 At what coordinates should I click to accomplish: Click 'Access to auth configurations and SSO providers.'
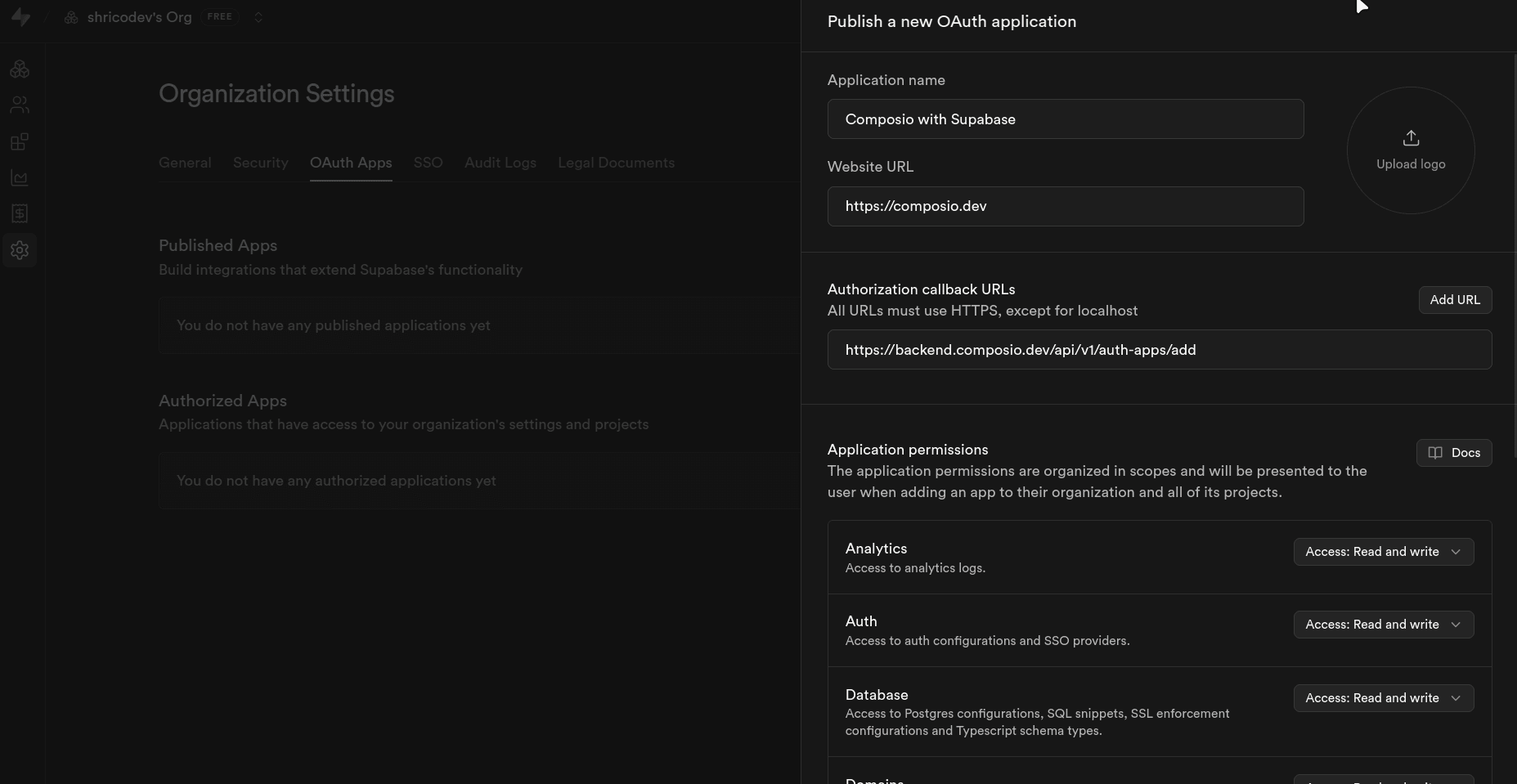click(x=987, y=641)
